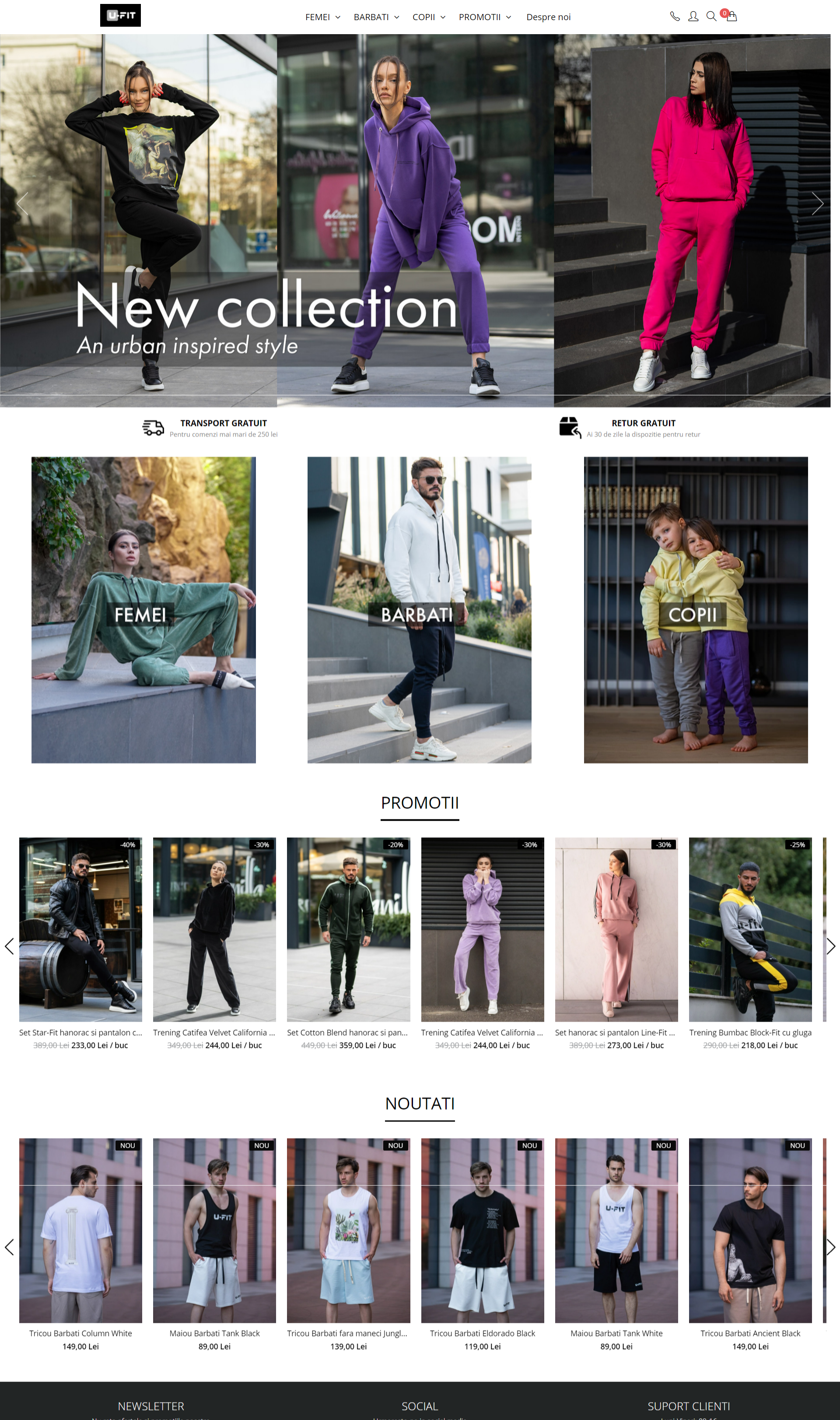The width and height of the screenshot is (840, 1420).
Task: Show next products in PROMOTII carousel
Action: [x=830, y=946]
